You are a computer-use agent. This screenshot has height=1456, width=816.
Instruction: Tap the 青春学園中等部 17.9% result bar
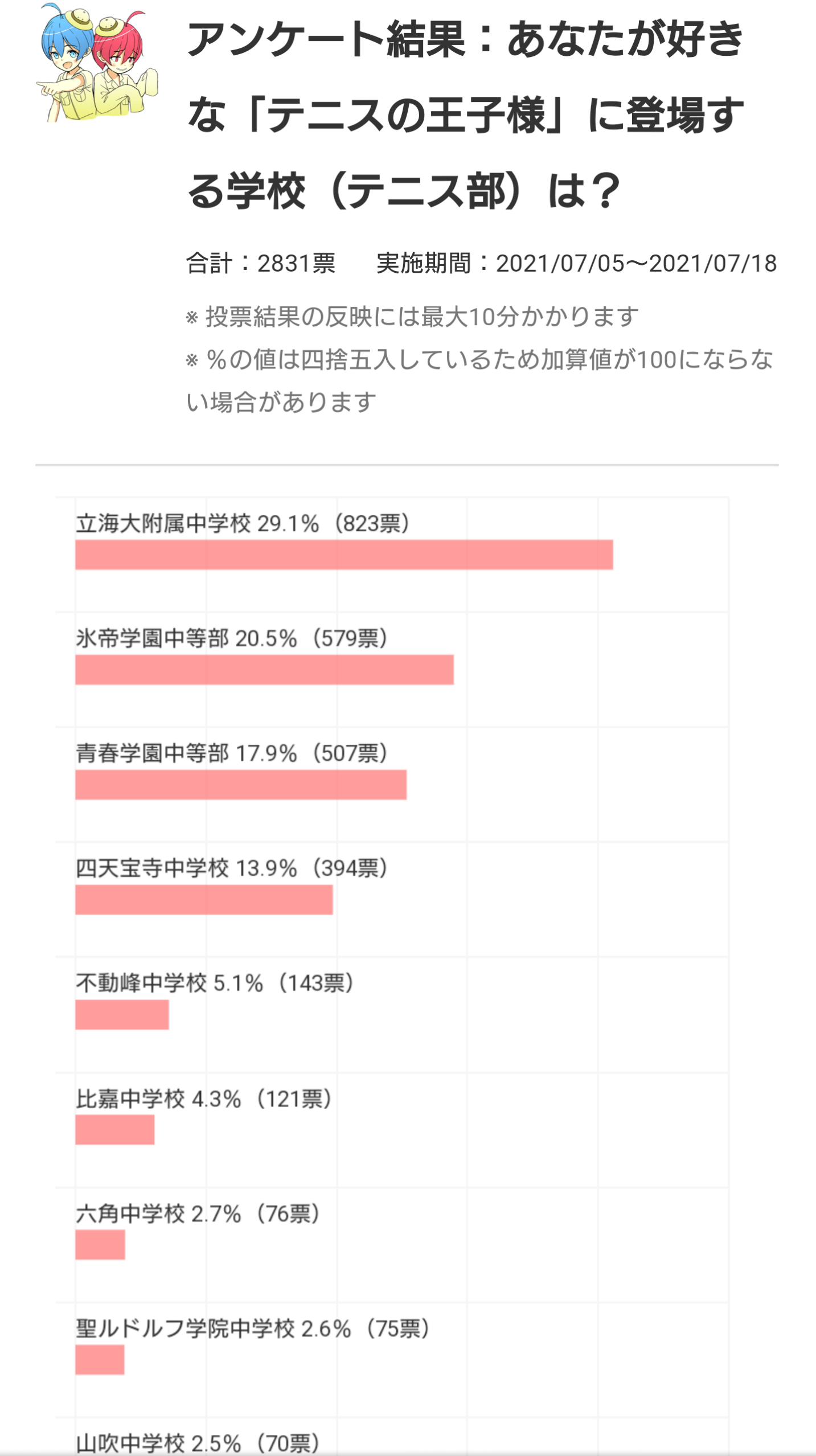coord(241,785)
